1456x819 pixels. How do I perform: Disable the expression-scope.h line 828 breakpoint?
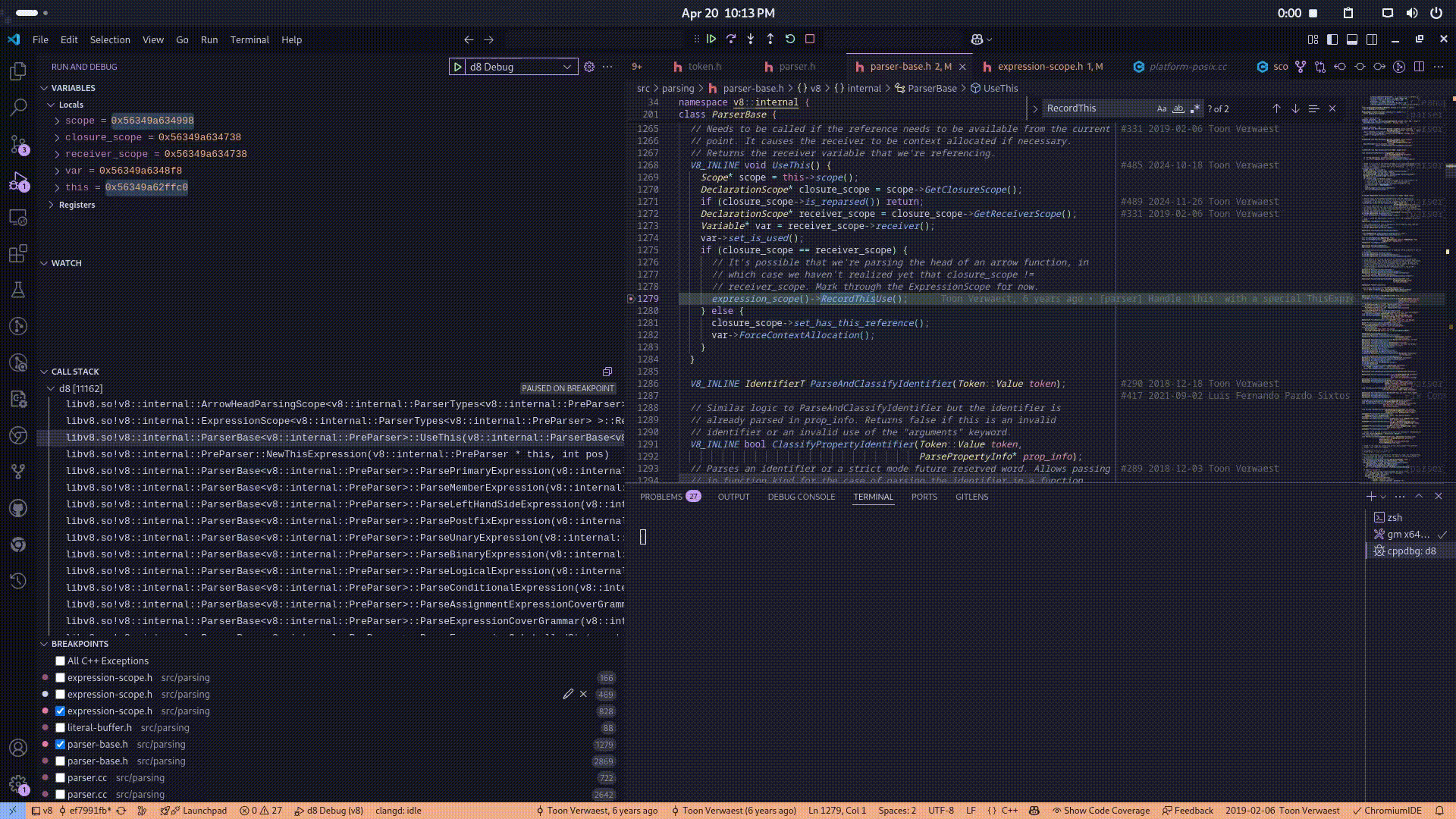(x=61, y=711)
